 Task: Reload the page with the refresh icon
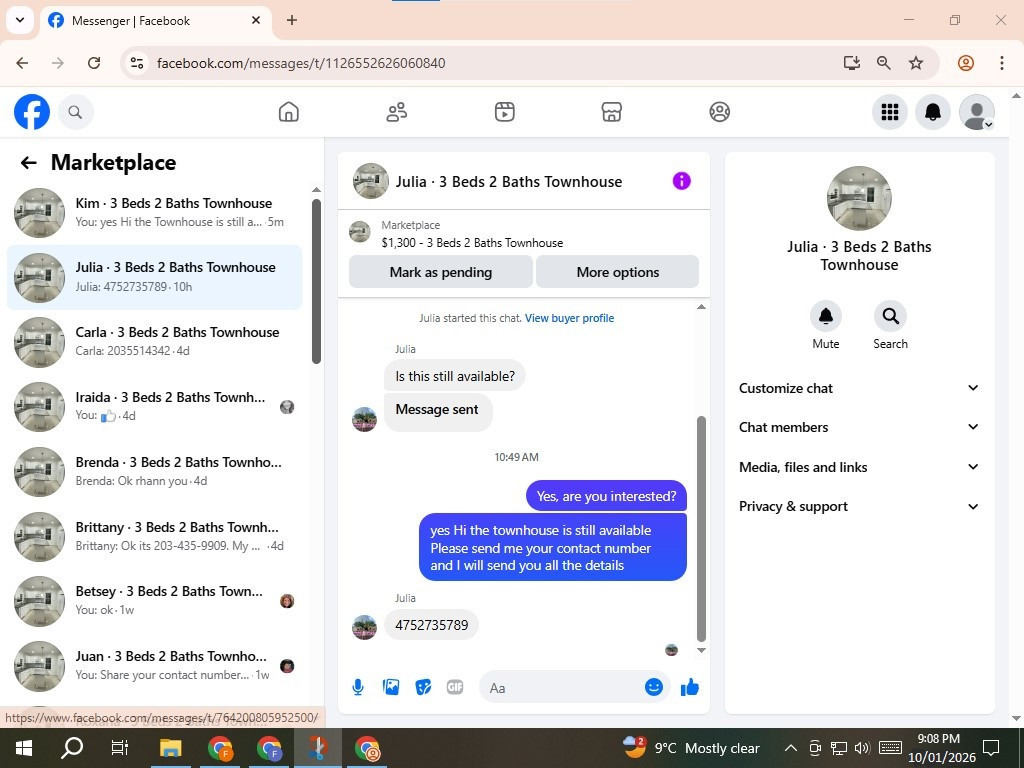click(94, 63)
